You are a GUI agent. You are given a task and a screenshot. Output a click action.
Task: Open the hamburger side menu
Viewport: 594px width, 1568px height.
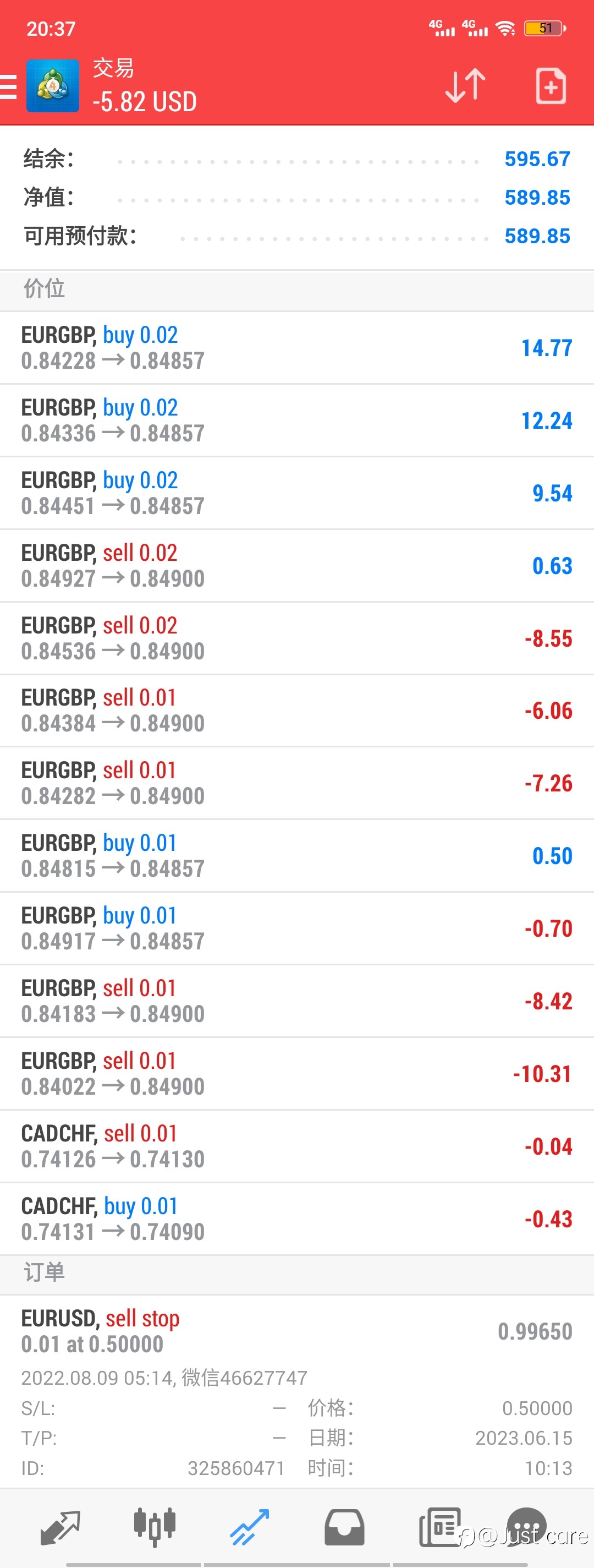[x=8, y=86]
